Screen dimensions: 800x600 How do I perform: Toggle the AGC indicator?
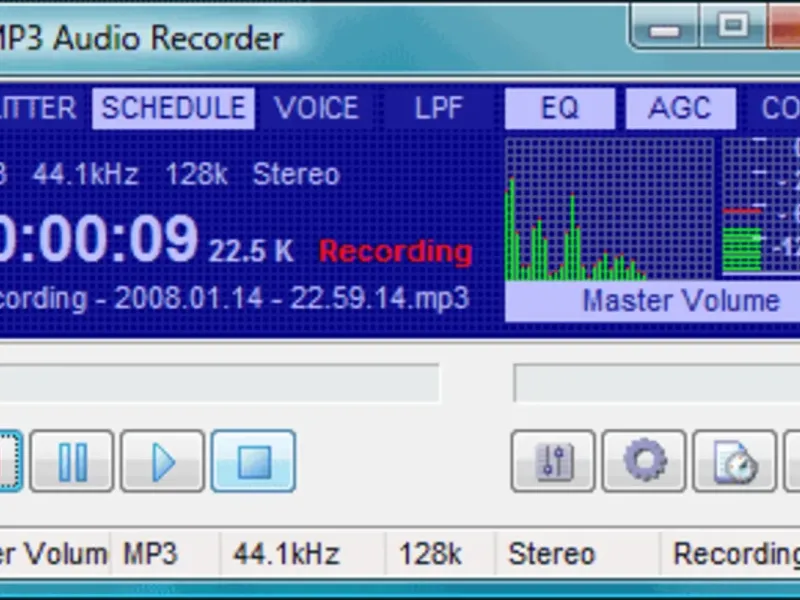[681, 108]
